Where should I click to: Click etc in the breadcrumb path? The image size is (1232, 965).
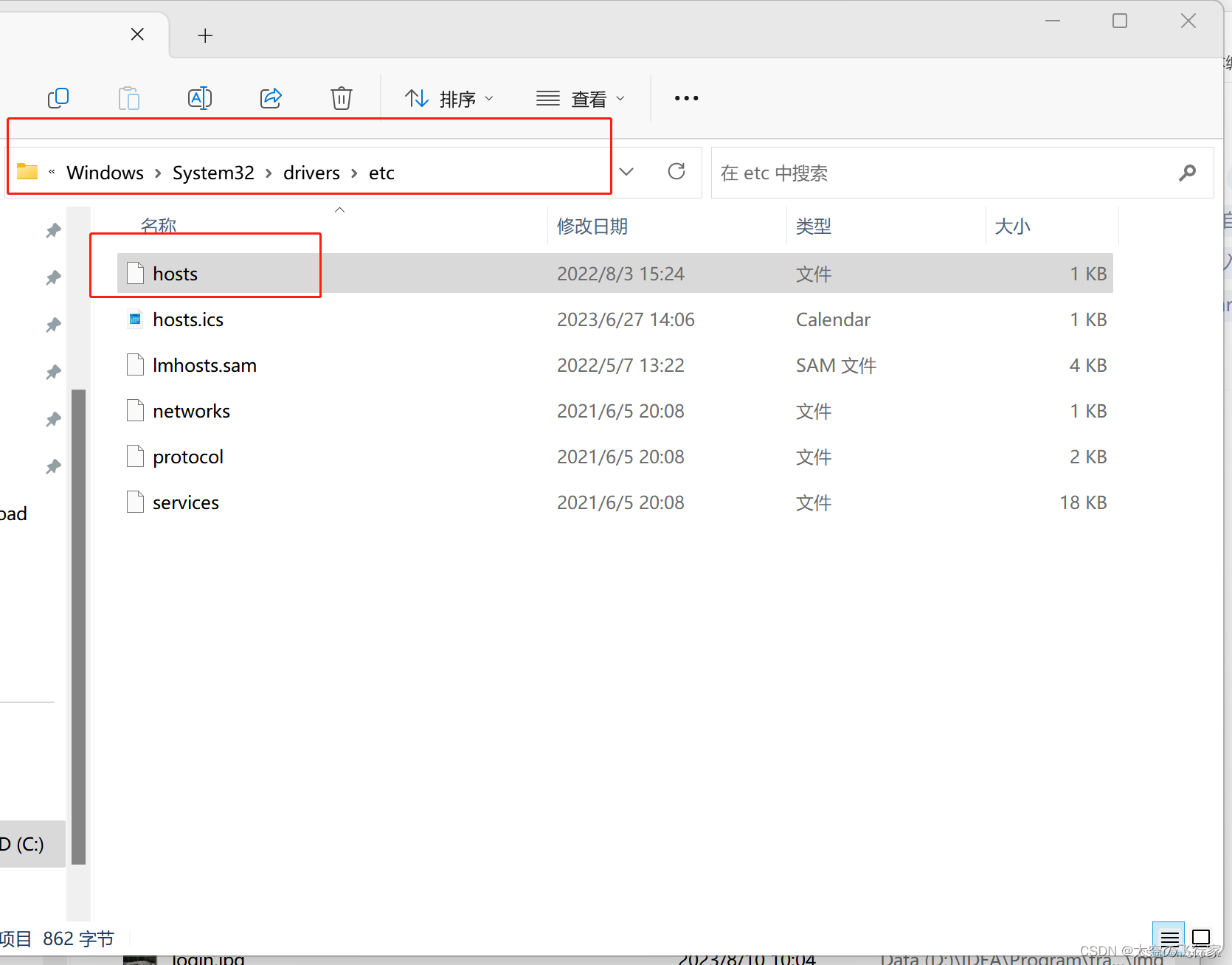tap(381, 173)
